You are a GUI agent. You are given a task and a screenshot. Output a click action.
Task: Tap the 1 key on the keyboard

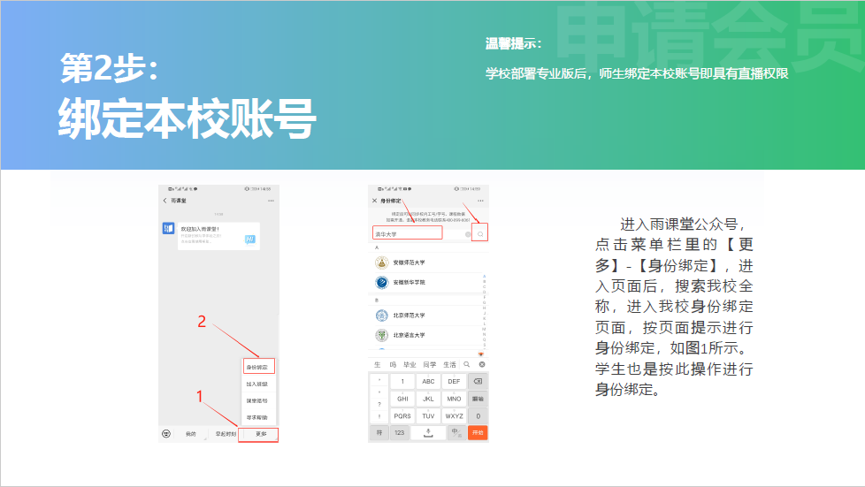pos(402,381)
